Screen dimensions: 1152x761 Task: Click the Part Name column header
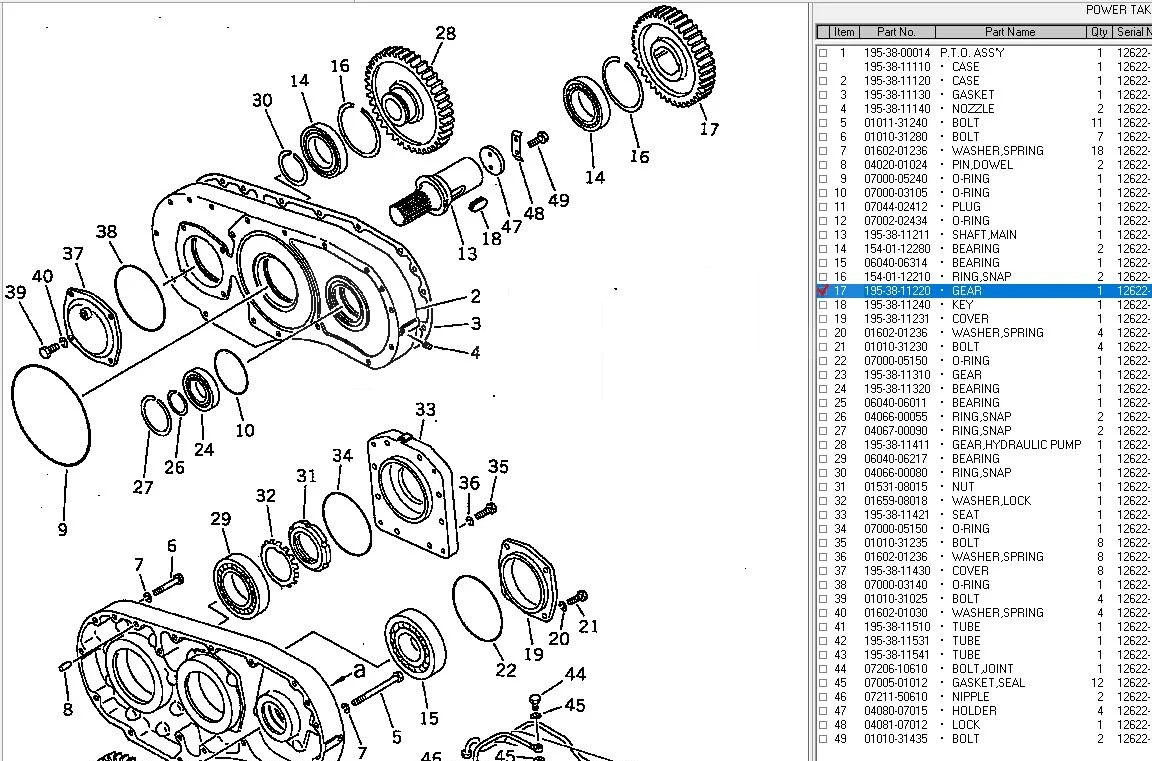click(1010, 32)
